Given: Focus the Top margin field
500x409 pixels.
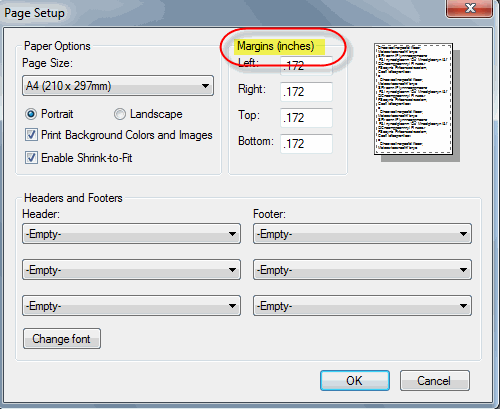Looking at the screenshot, I should click(x=306, y=118).
